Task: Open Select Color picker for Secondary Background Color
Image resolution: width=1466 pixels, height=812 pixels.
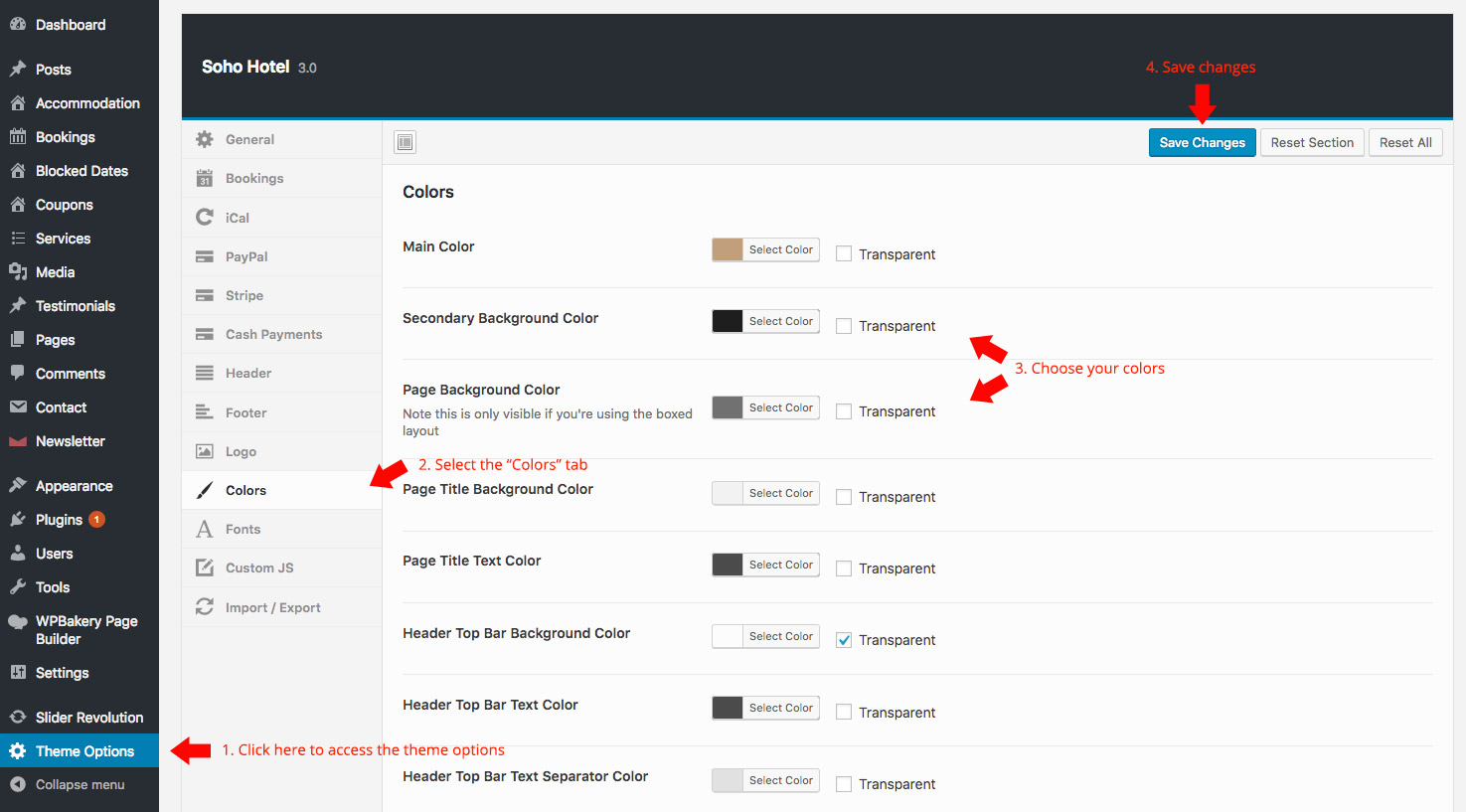Action: (780, 321)
